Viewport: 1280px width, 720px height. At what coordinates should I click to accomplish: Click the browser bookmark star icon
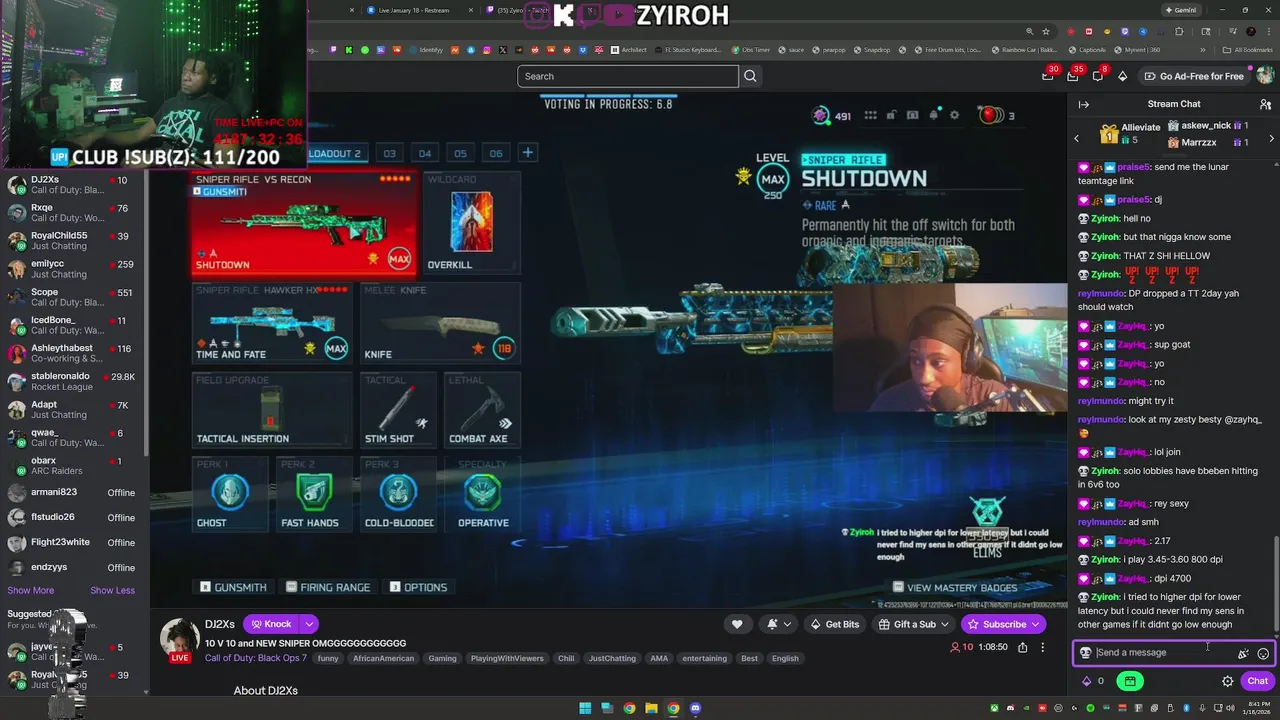(1046, 31)
